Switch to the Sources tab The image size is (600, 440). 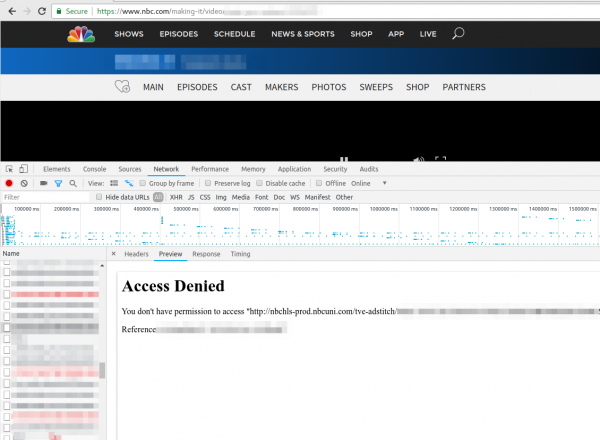pyautogui.click(x=130, y=169)
